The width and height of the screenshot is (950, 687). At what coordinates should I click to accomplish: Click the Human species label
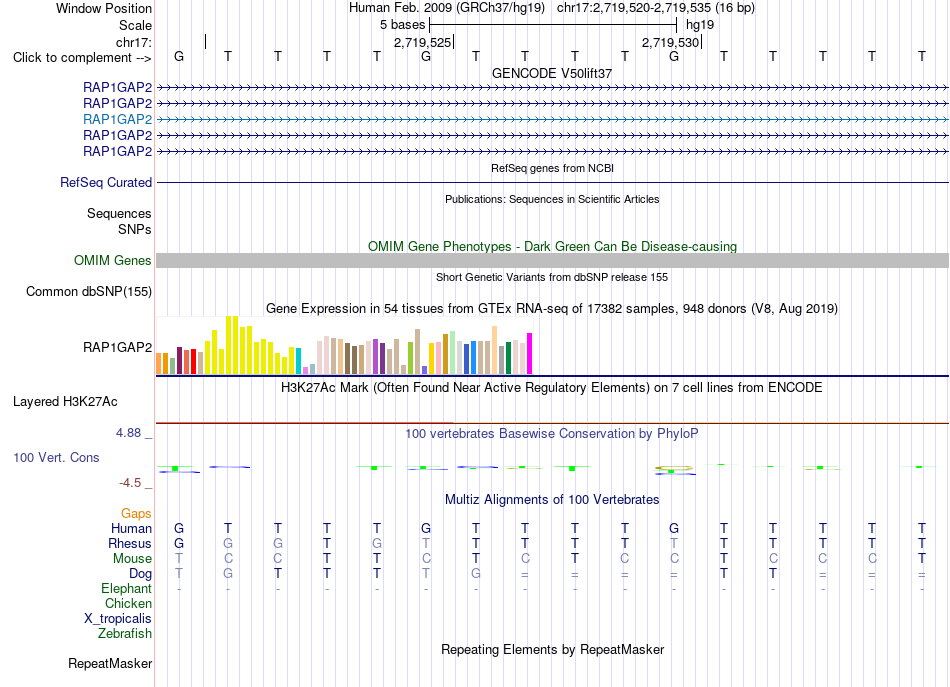pos(131,528)
